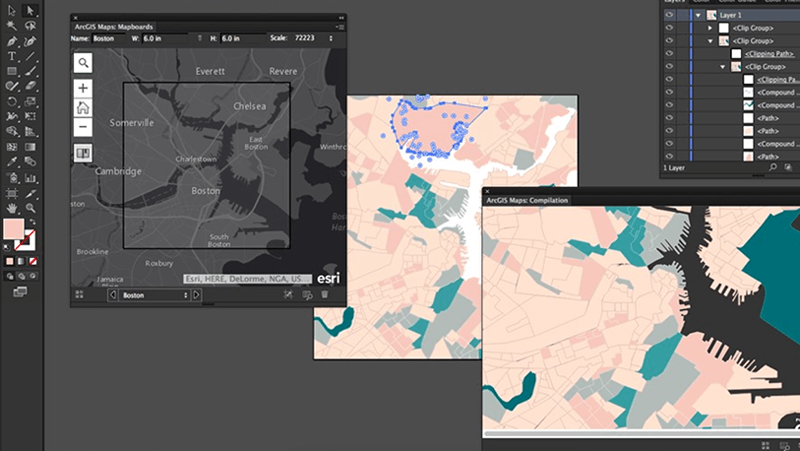
Task: Hide the first Path row
Action: coord(669,118)
